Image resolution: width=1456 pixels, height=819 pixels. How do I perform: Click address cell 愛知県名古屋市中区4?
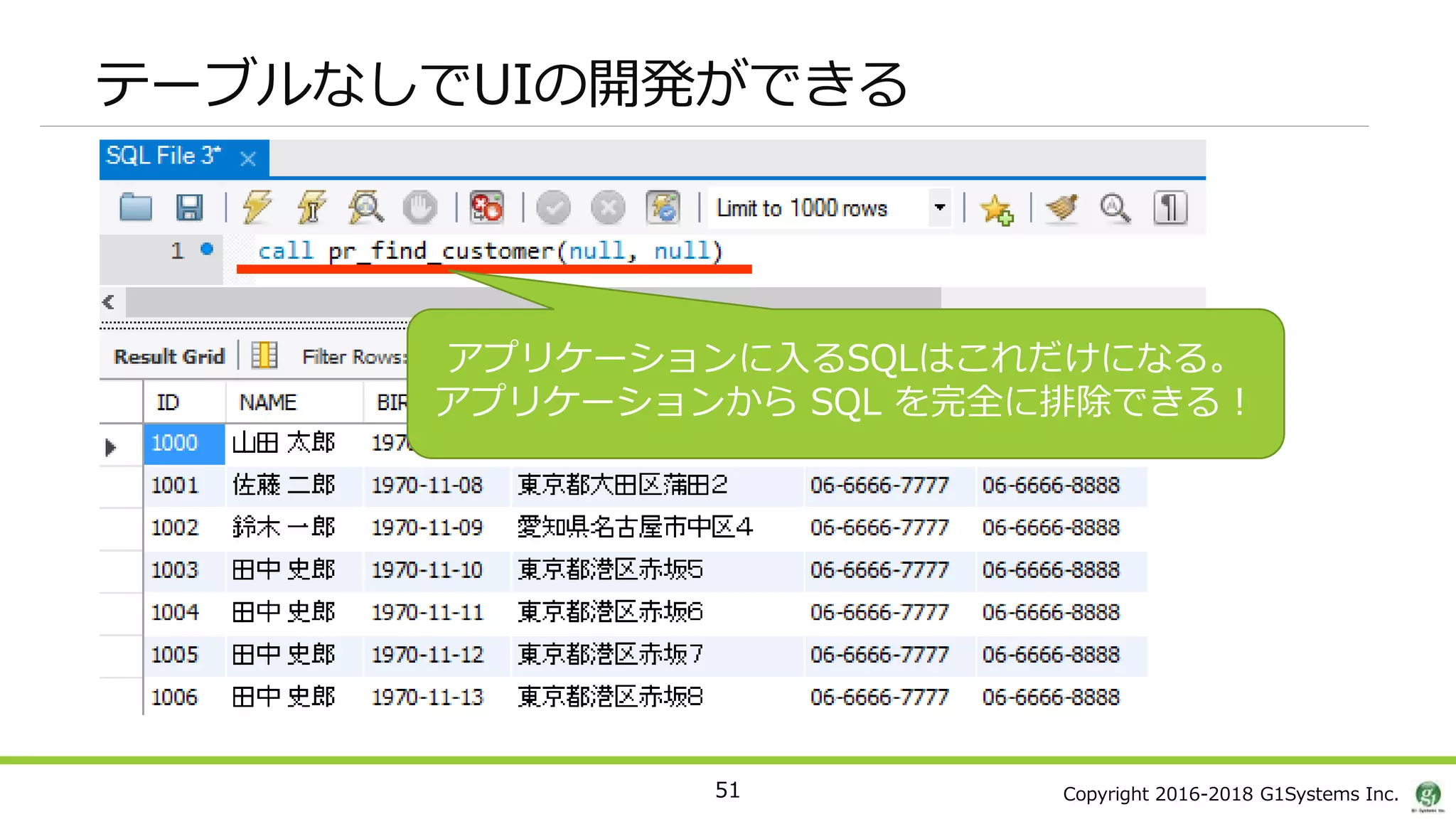click(x=658, y=528)
